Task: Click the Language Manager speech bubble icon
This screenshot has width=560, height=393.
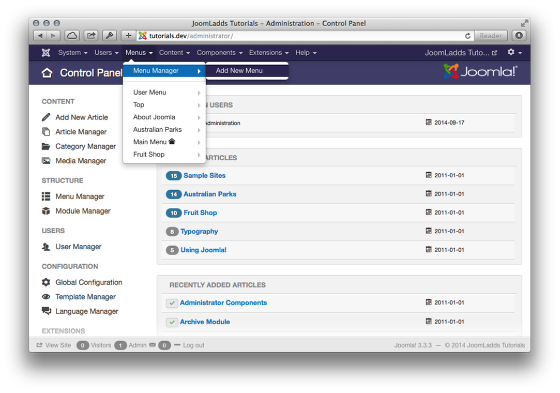Action: tap(46, 311)
